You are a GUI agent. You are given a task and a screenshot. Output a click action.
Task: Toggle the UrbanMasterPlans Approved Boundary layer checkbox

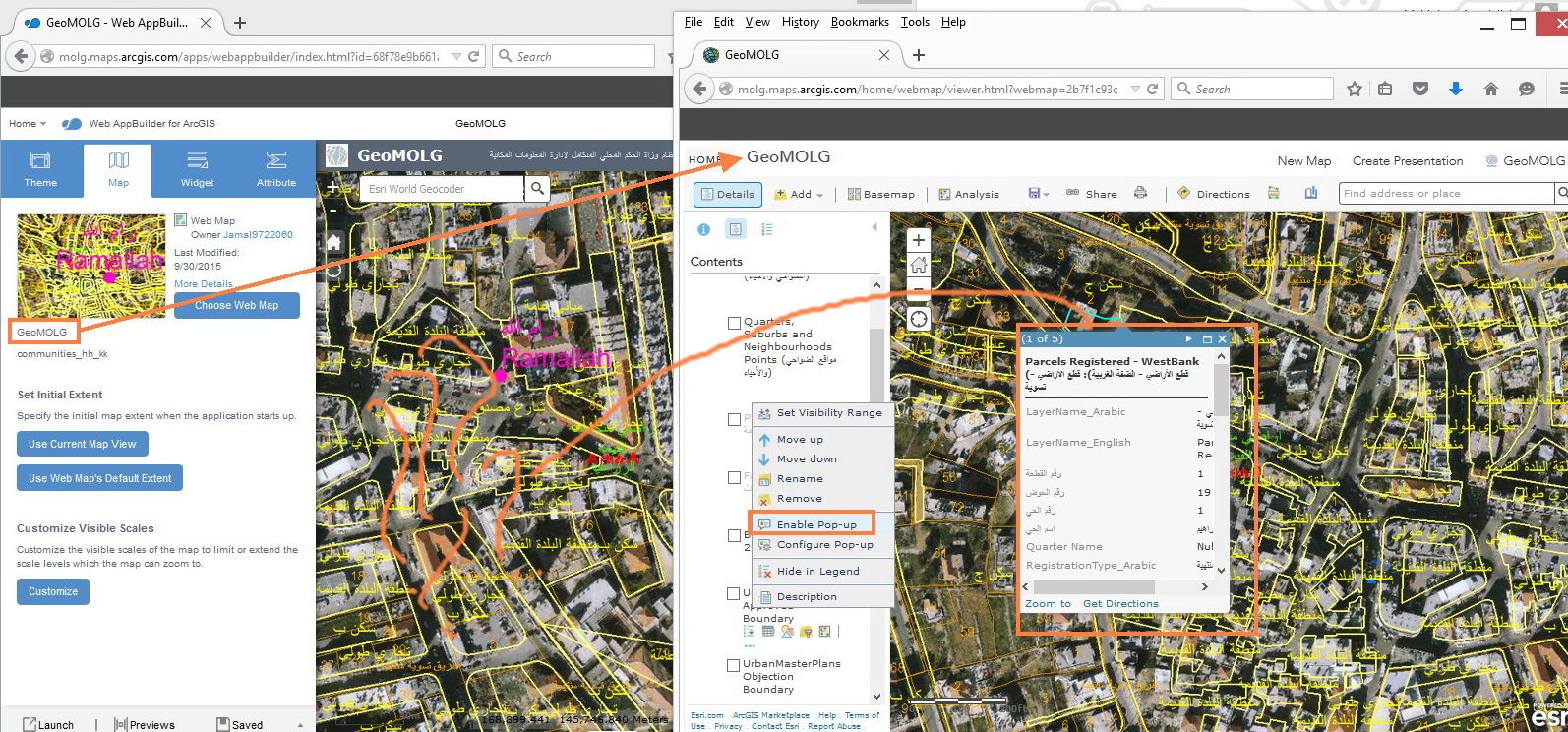pyautogui.click(x=733, y=593)
